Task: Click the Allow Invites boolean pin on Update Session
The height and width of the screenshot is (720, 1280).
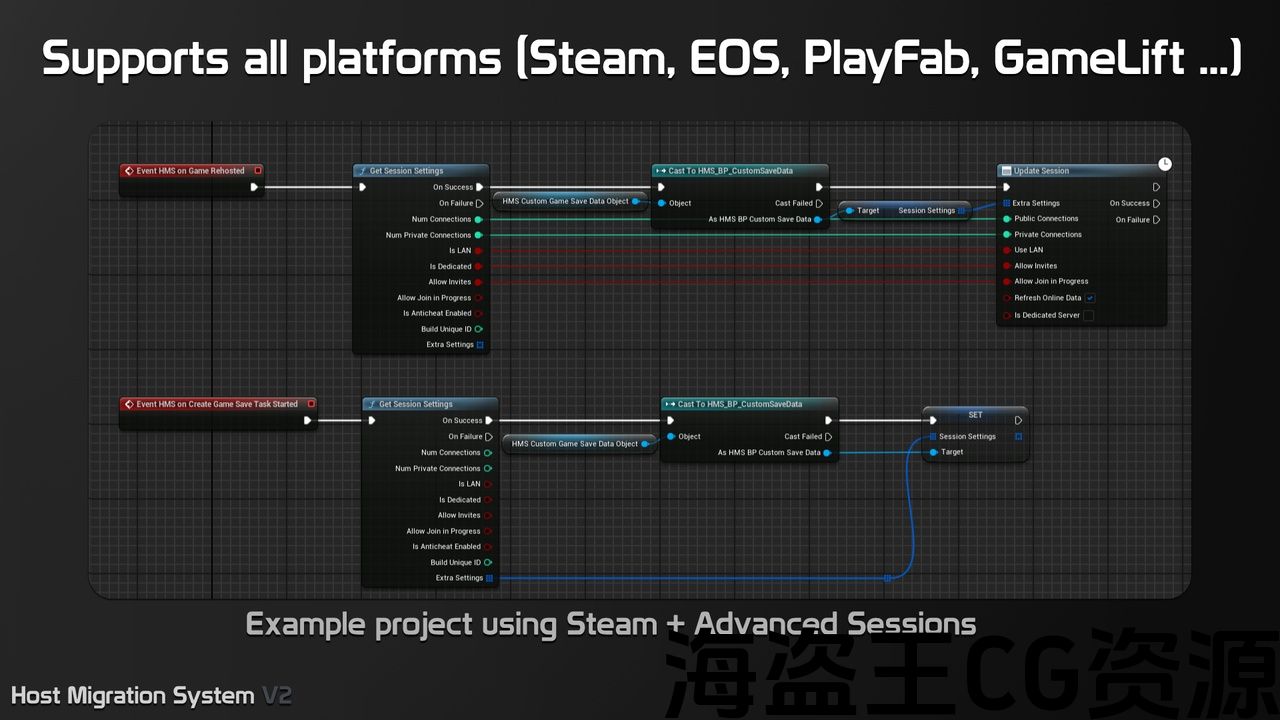Action: (x=1006, y=266)
